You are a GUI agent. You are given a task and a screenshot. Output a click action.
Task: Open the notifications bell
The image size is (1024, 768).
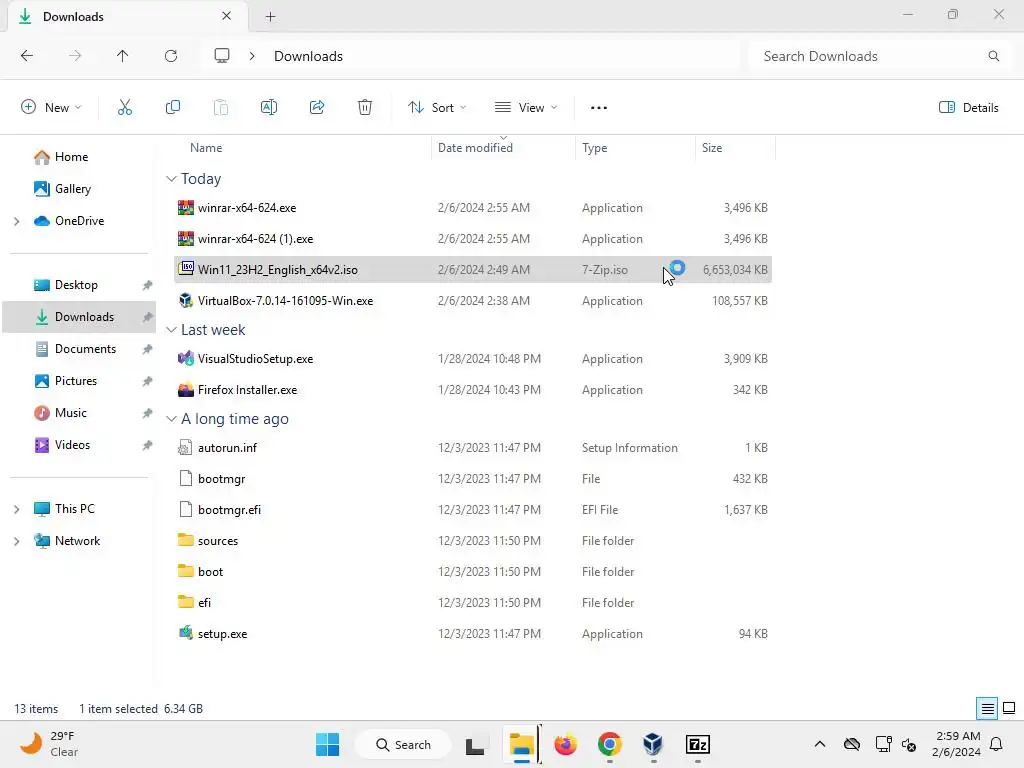[x=997, y=744]
